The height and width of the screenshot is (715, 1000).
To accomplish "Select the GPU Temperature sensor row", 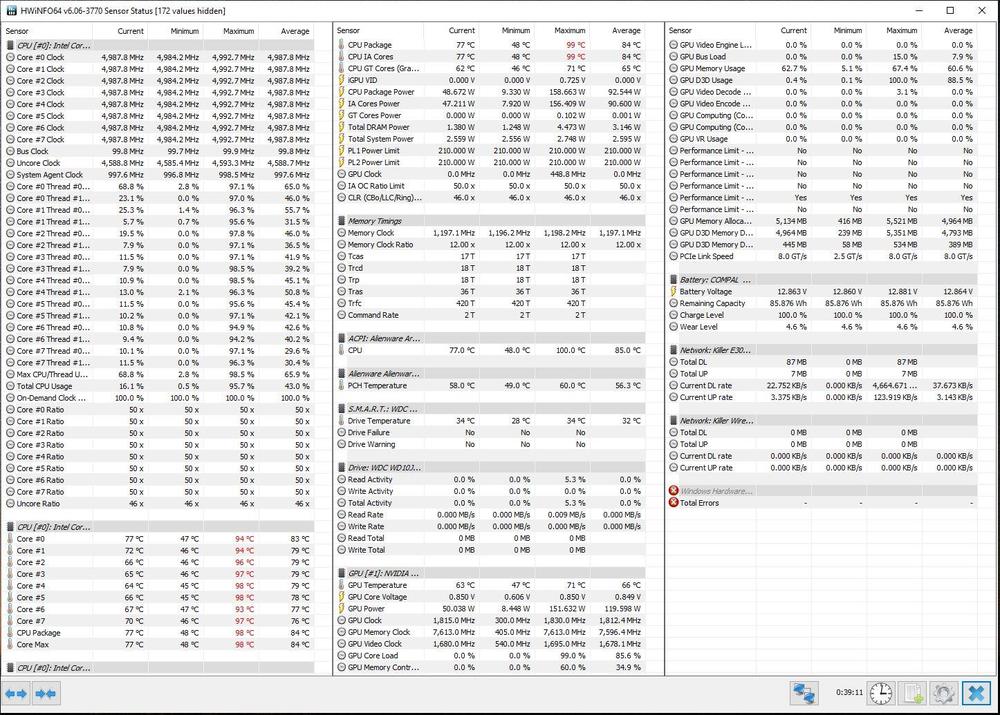I will tap(378, 585).
